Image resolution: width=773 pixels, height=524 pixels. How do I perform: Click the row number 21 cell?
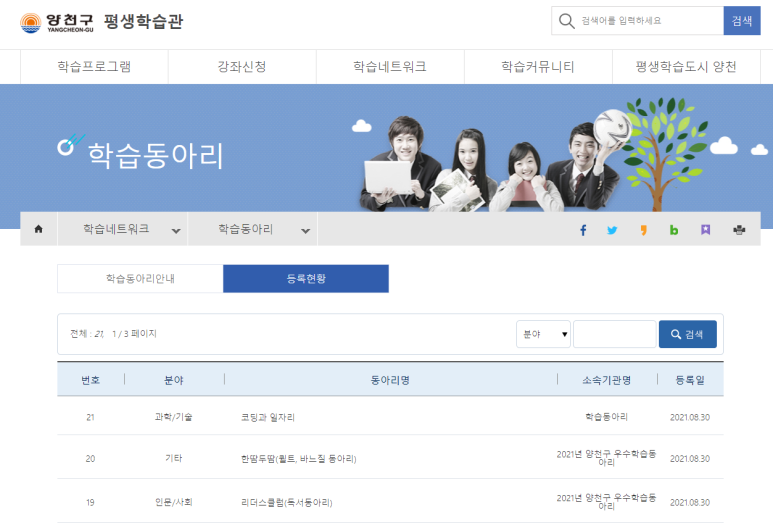pos(90,418)
